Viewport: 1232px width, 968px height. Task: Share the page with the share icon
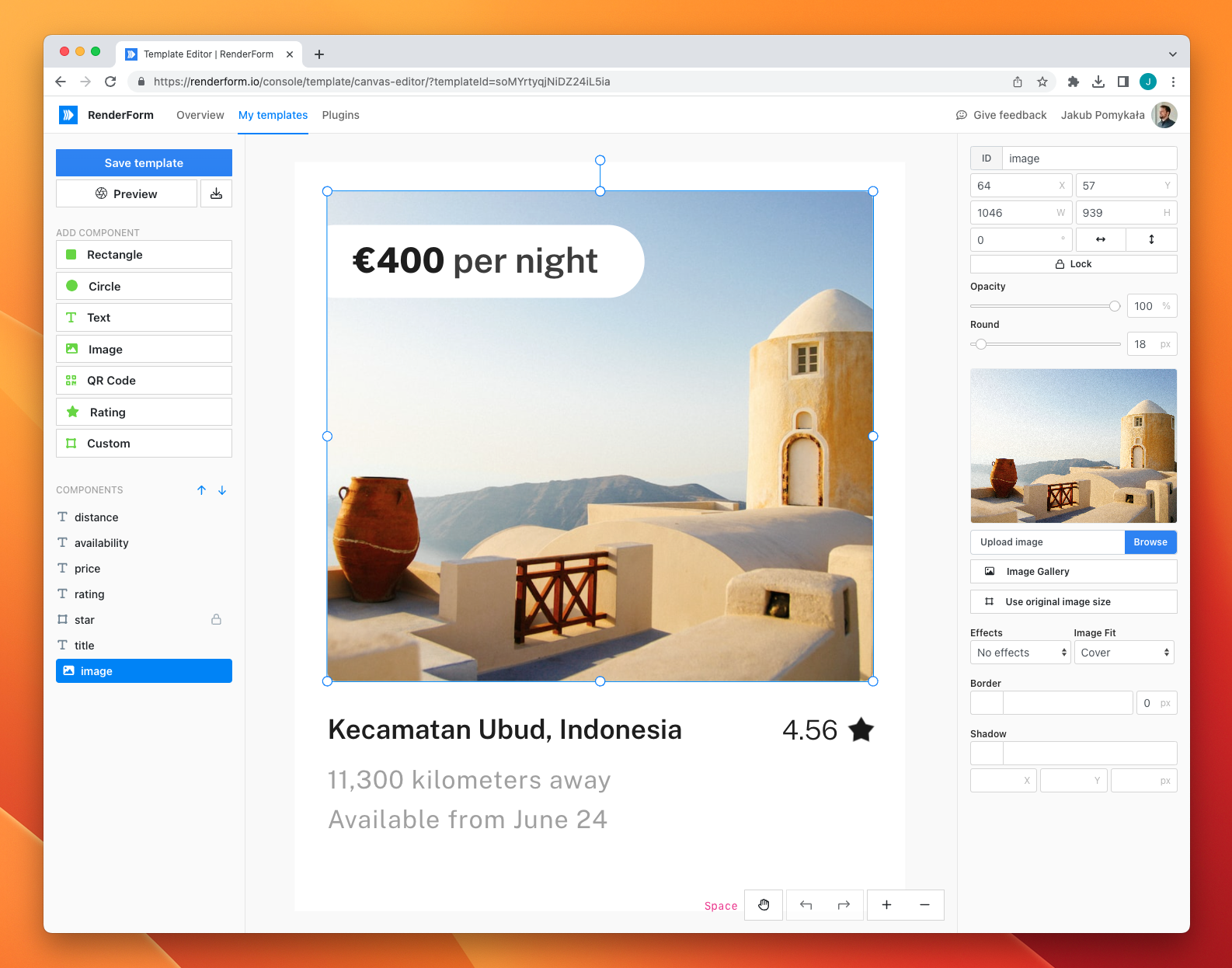click(1018, 82)
